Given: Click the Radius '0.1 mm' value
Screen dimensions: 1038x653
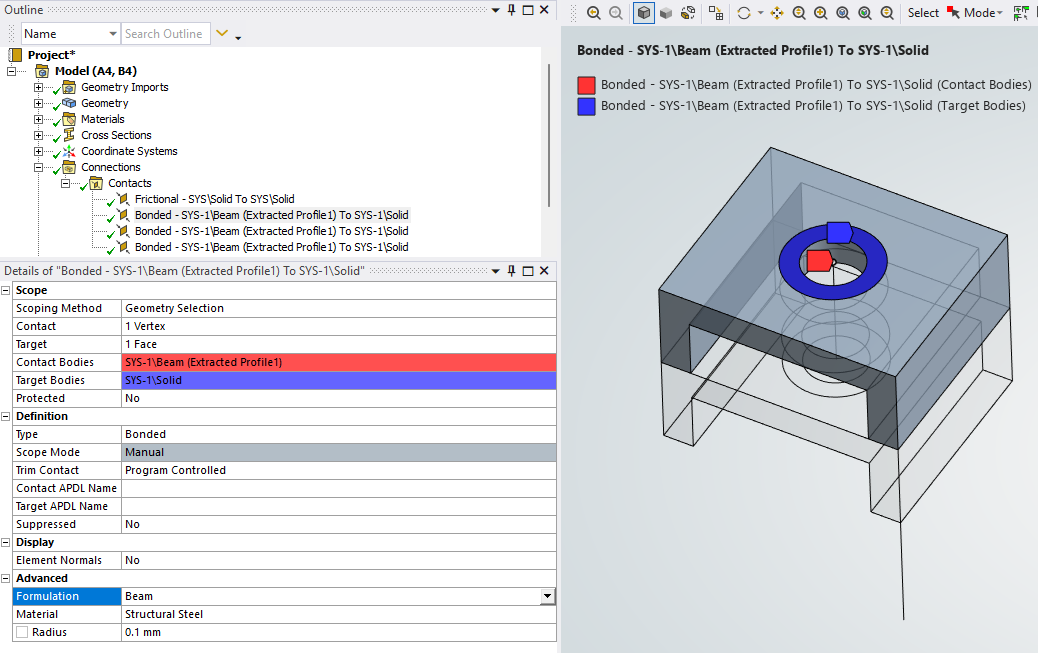Looking at the screenshot, I should click(x=339, y=632).
